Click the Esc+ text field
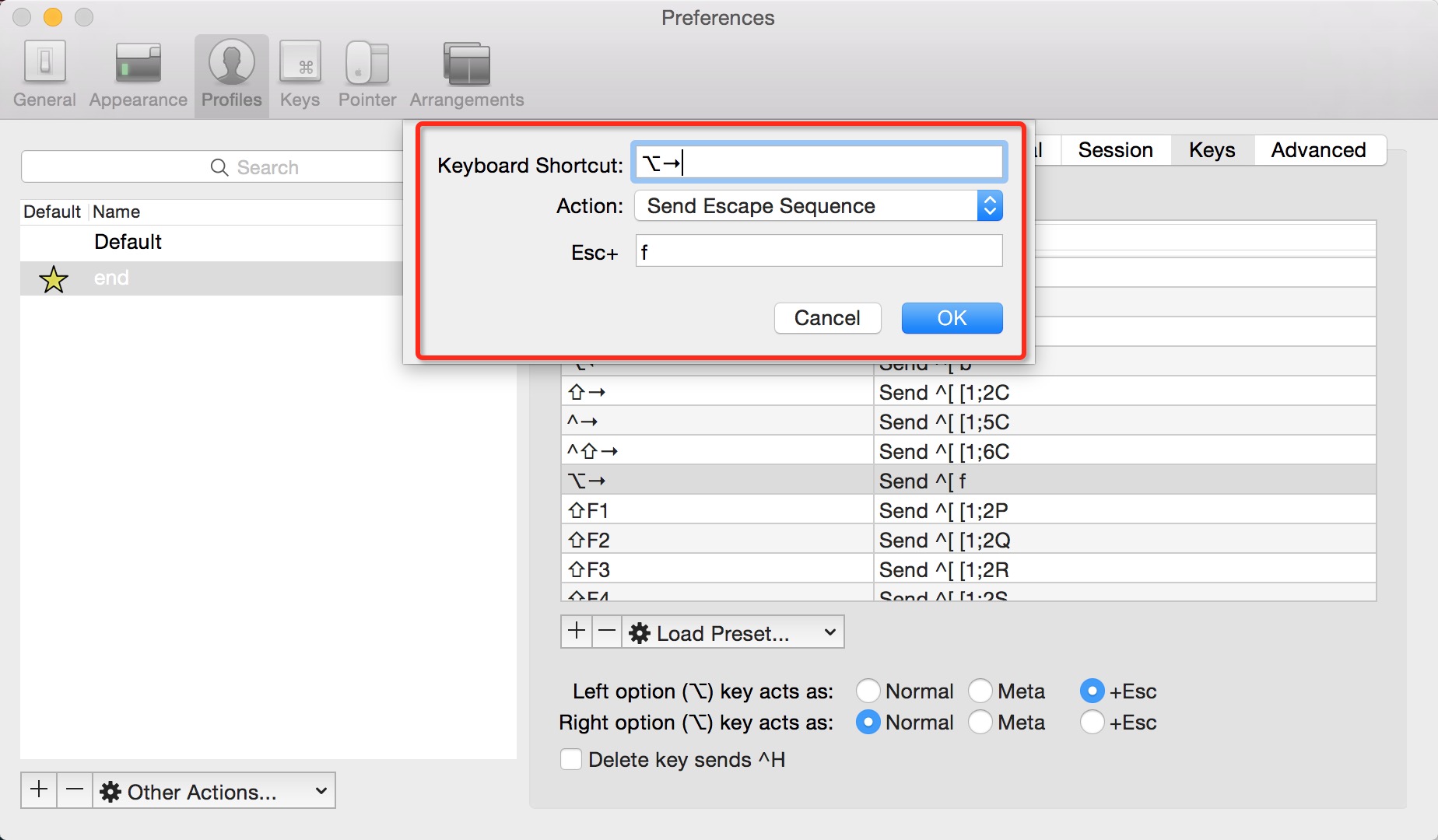Viewport: 1438px width, 840px height. point(819,252)
